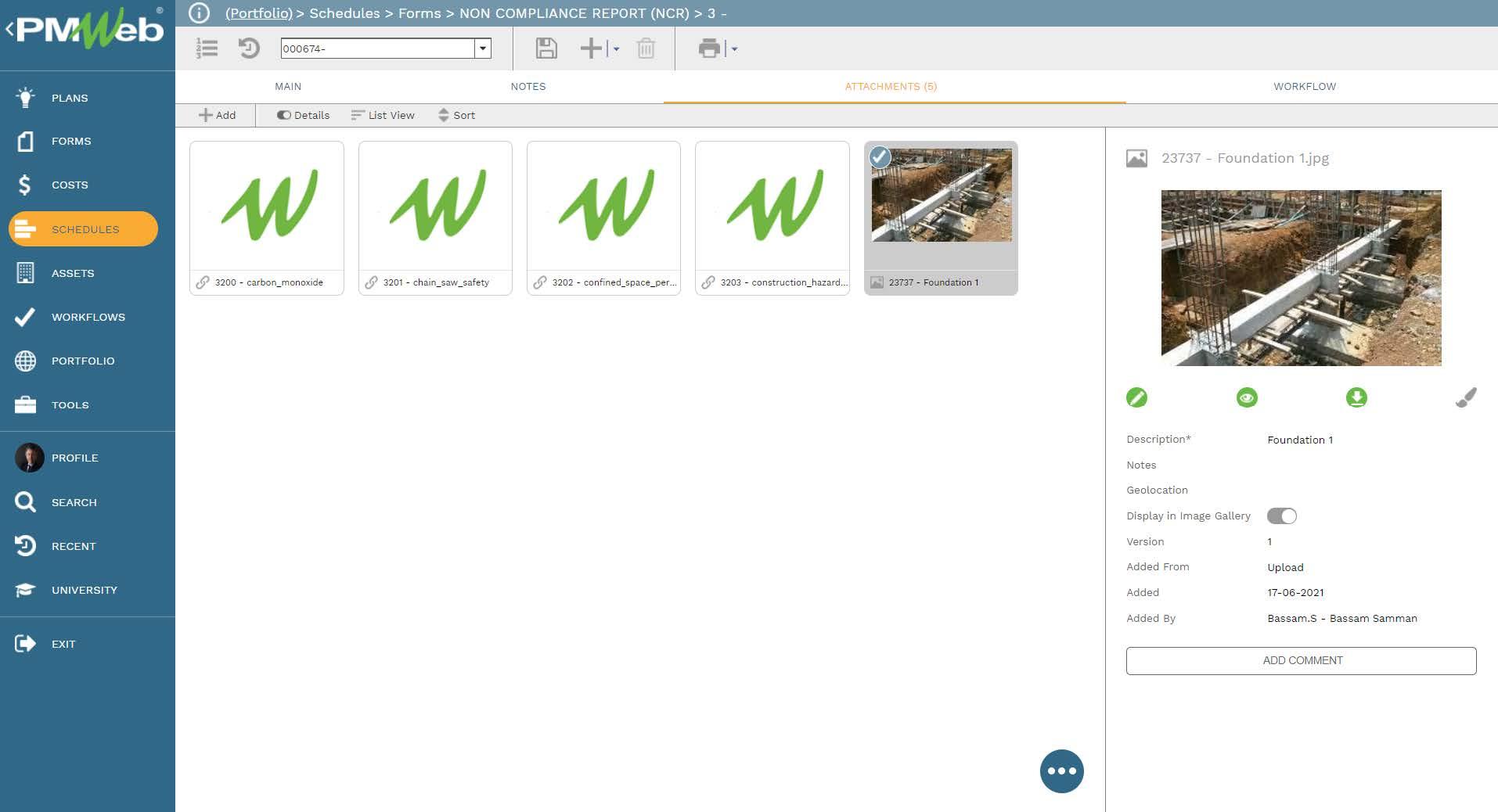Switch to List View

[x=383, y=115]
